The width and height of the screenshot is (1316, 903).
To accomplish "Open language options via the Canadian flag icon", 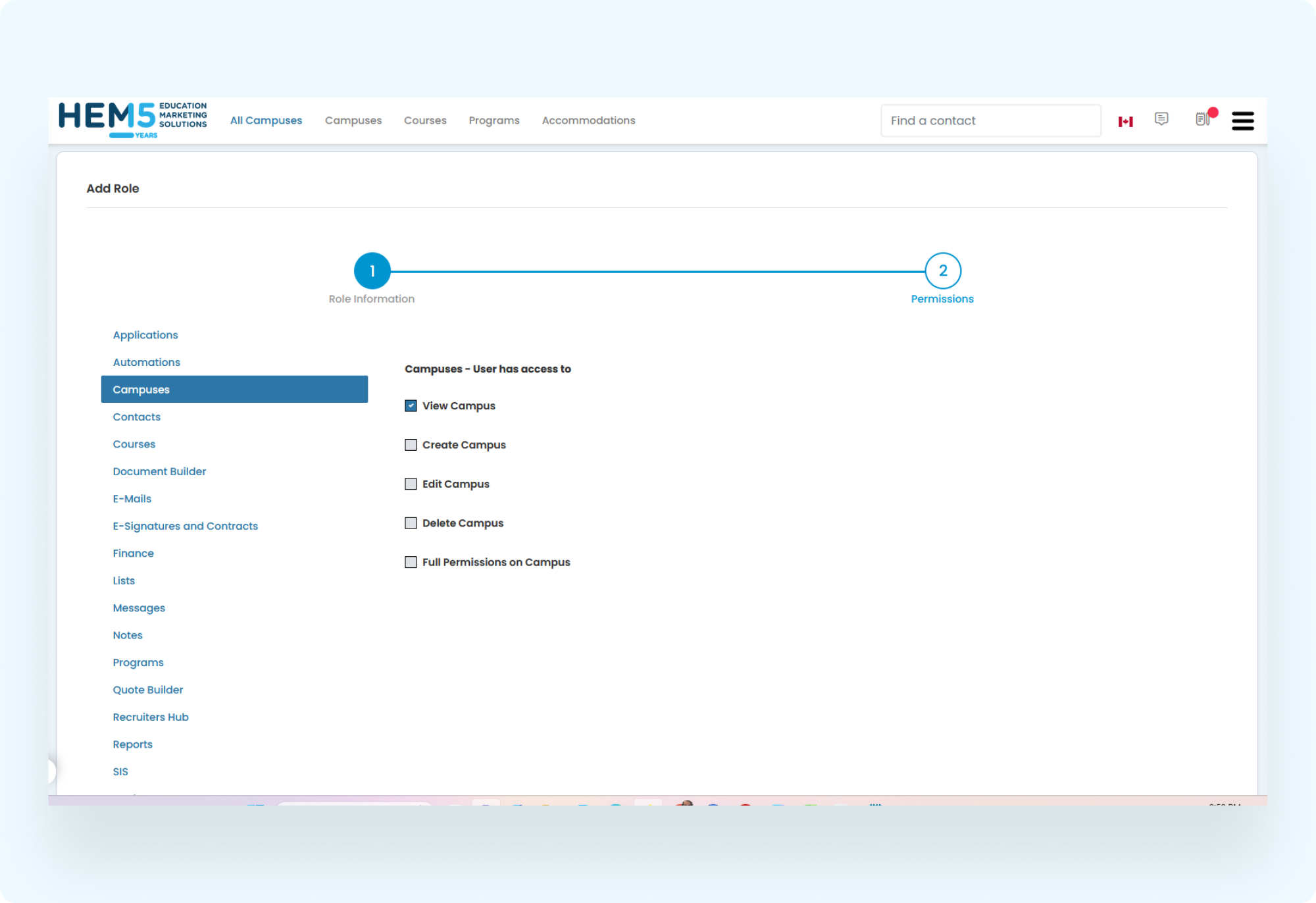I will click(x=1125, y=120).
